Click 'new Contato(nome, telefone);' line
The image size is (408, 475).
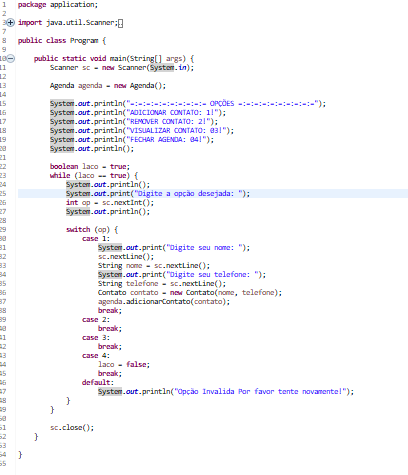190,293
